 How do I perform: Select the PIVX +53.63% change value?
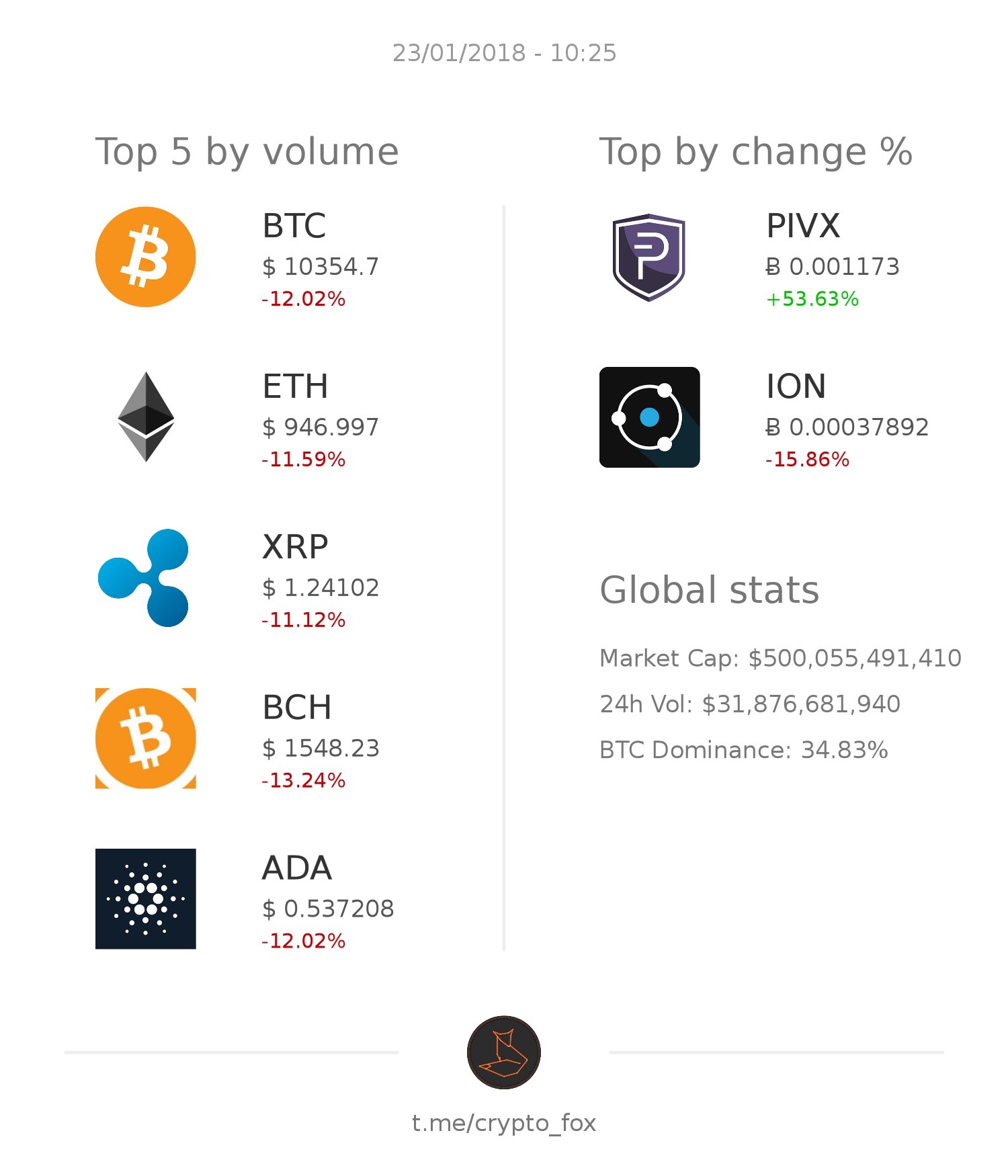click(812, 299)
